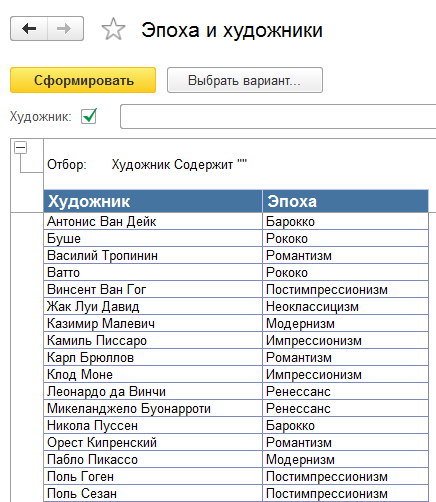Uncheck the Художник filter checkbox
The height and width of the screenshot is (502, 436).
[89, 116]
